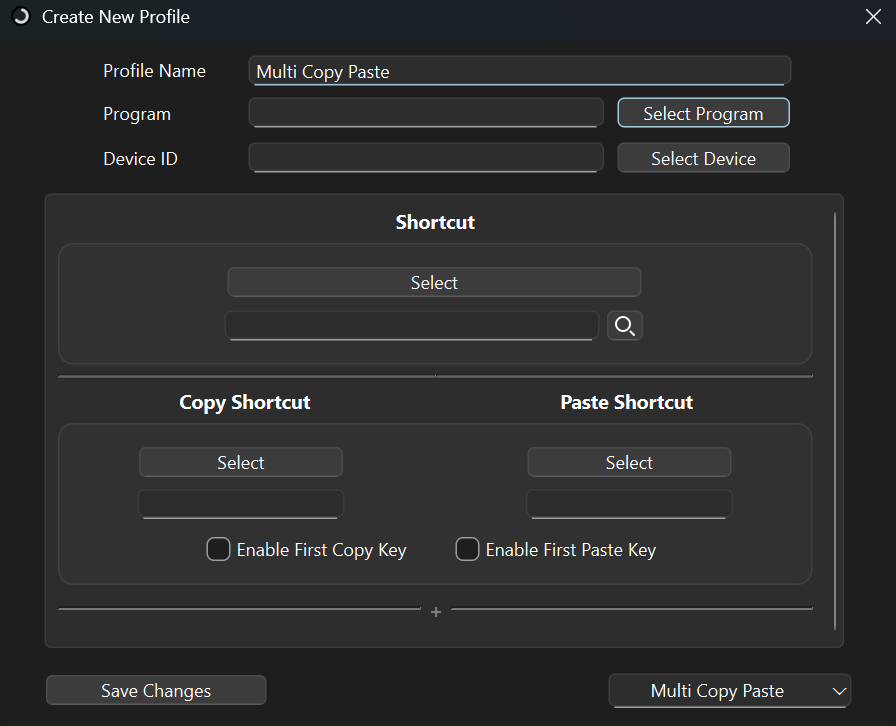Click into the Program input field
Screen dimensions: 896x726
[426, 113]
